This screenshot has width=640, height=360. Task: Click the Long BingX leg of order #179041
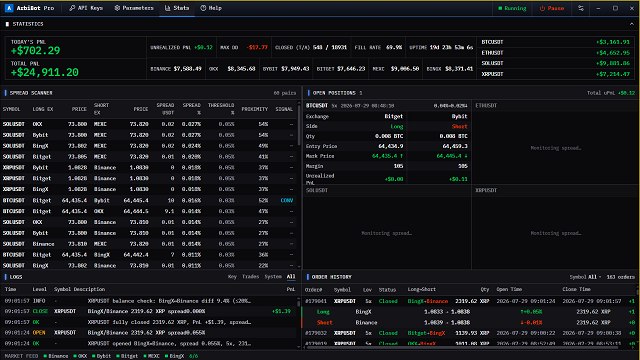[x=469, y=312]
